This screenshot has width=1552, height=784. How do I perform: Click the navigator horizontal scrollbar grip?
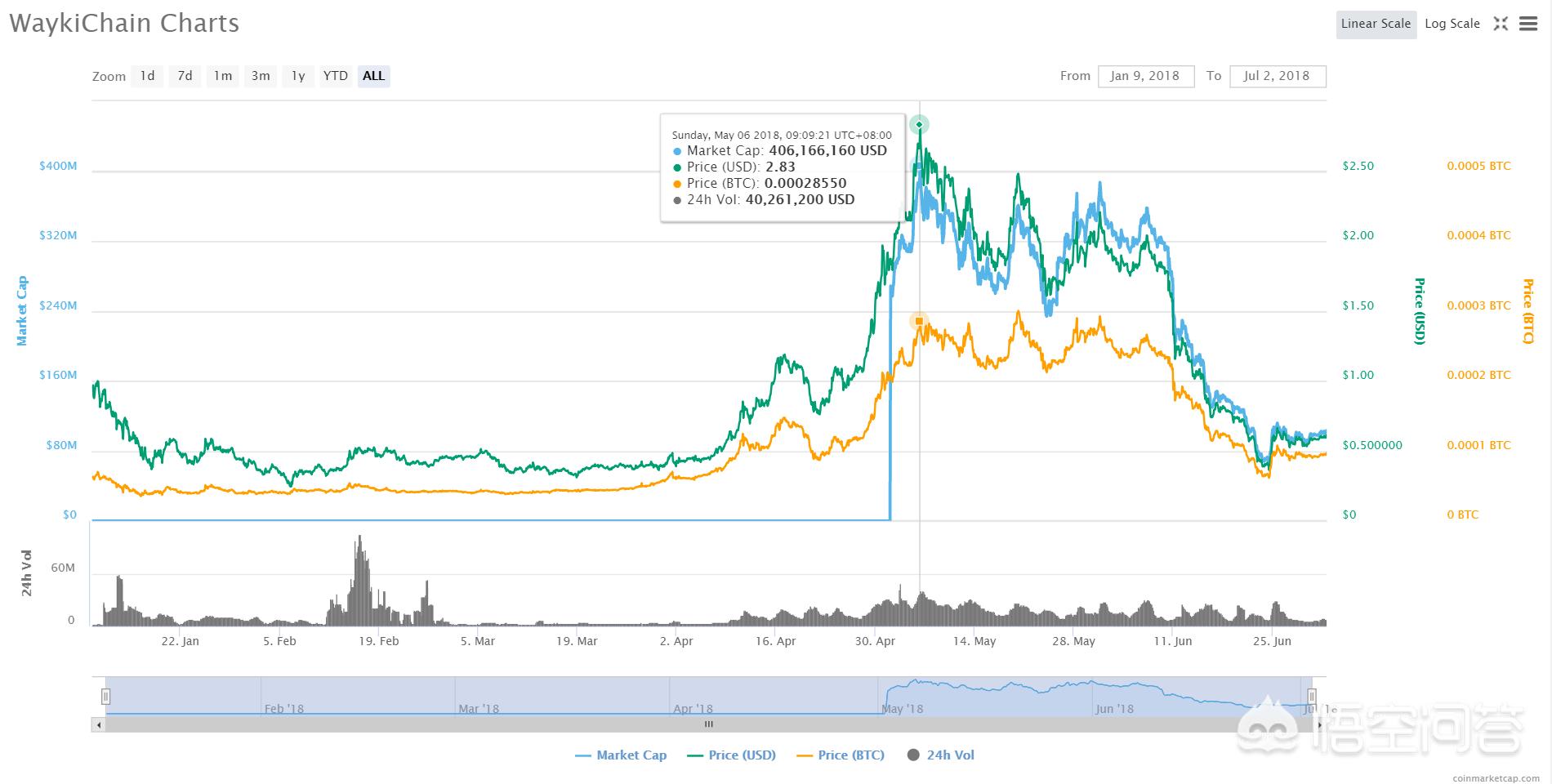tap(709, 724)
